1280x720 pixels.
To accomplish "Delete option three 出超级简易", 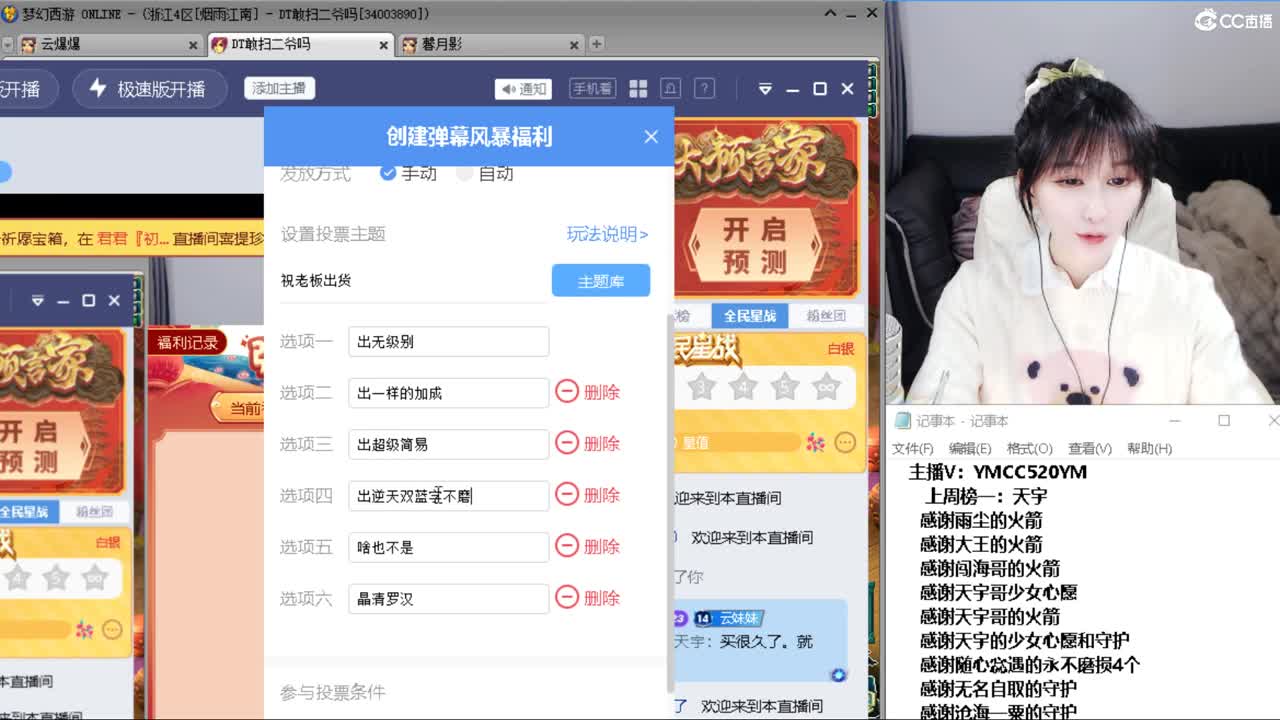I will coord(588,443).
